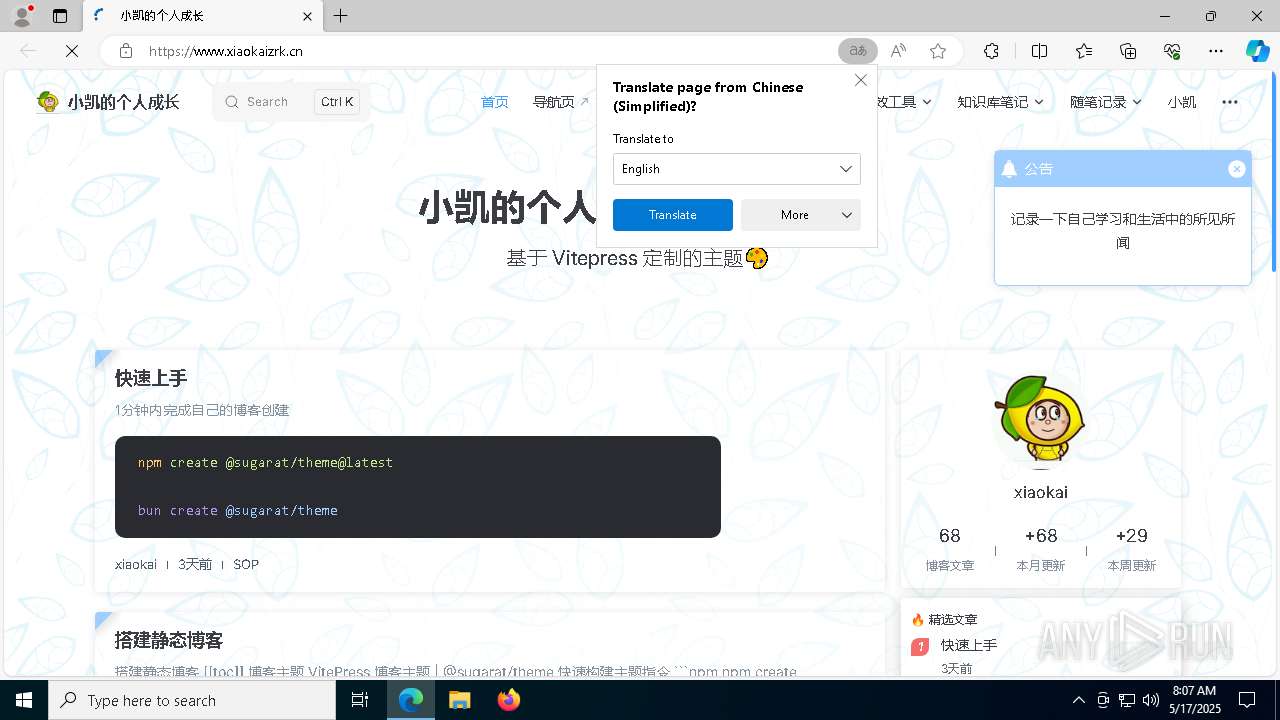Open the Favorites list icon
Screen dimensions: 1280x720
coord(1084,51)
